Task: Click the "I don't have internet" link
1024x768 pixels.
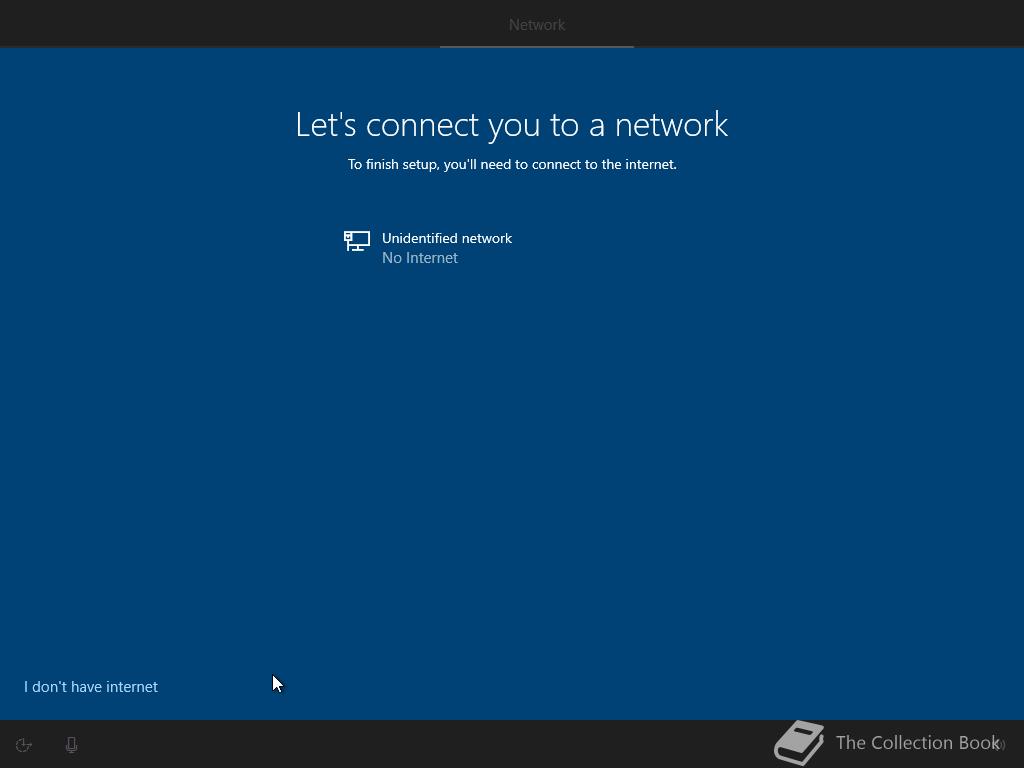Action: coord(91,686)
